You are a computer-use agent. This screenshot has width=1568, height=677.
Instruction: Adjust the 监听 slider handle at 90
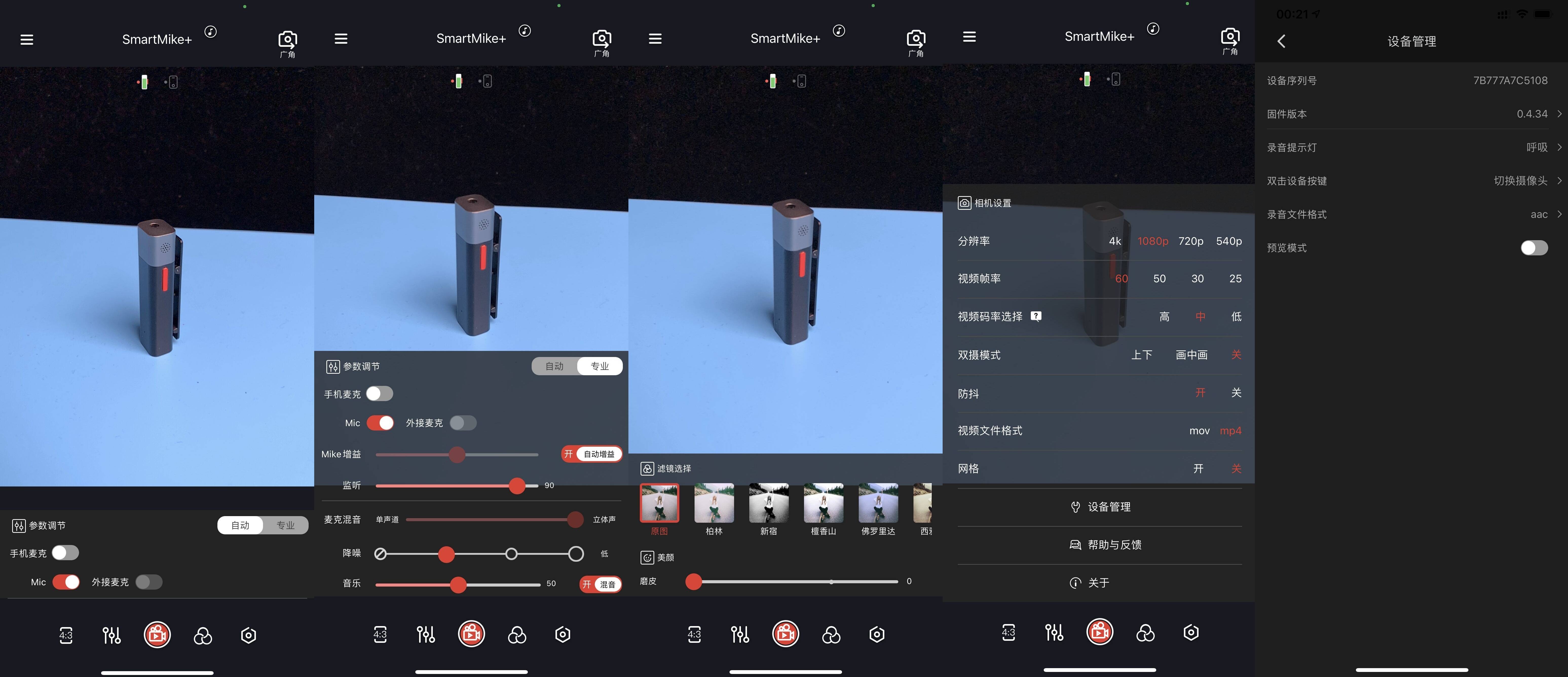tap(517, 485)
